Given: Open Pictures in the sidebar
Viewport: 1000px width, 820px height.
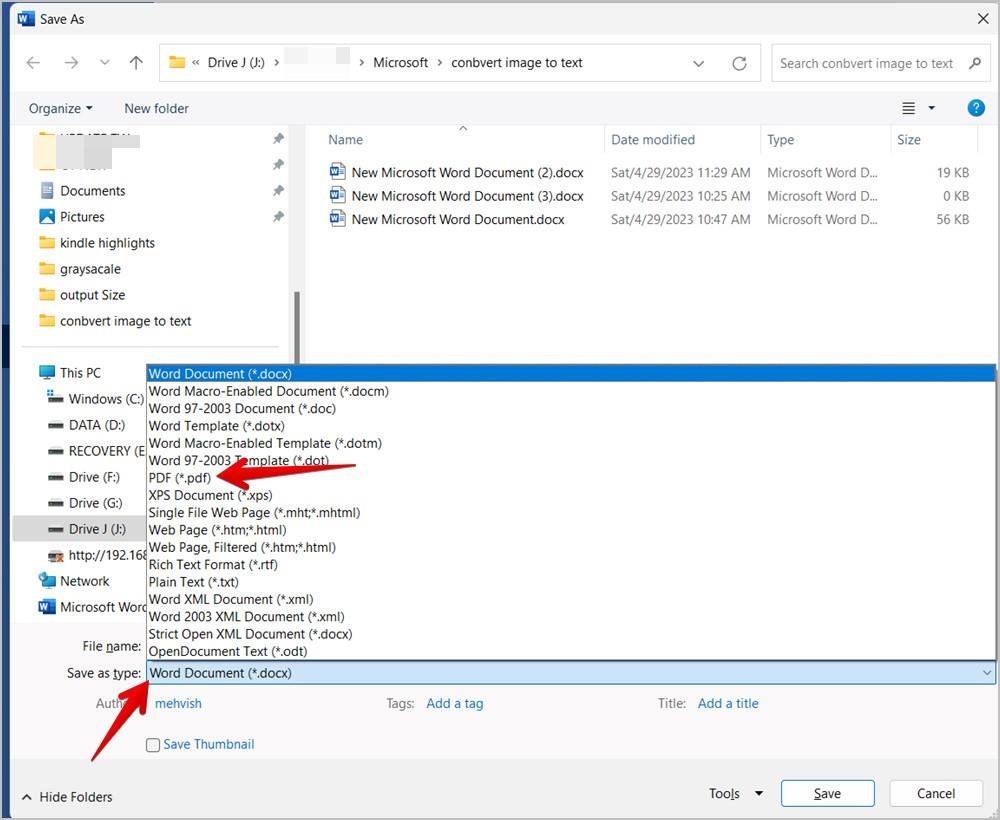Looking at the screenshot, I should click(82, 217).
